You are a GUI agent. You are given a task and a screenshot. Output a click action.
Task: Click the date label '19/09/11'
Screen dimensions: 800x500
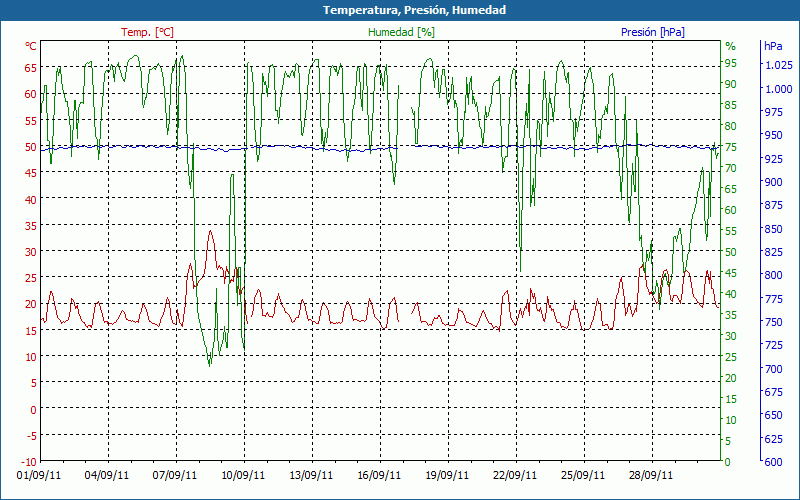coord(447,475)
